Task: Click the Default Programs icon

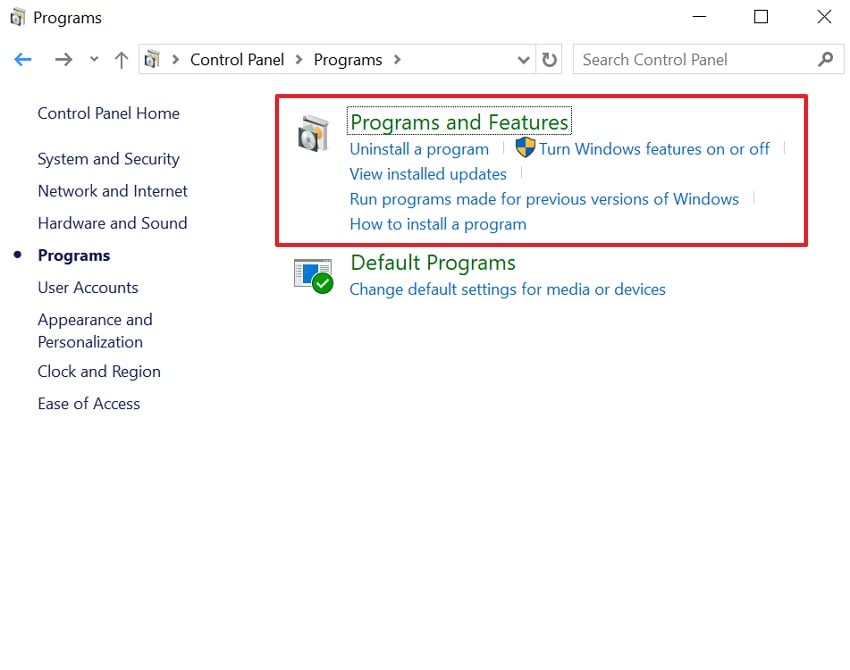Action: [314, 274]
